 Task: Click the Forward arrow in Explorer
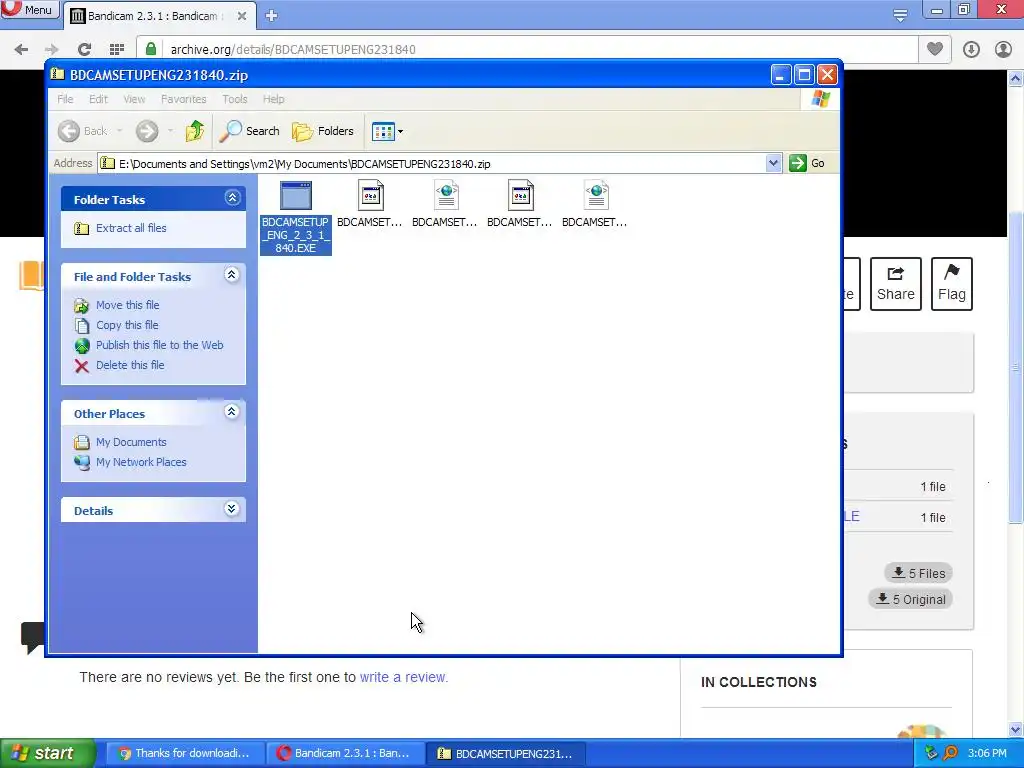[x=147, y=131]
